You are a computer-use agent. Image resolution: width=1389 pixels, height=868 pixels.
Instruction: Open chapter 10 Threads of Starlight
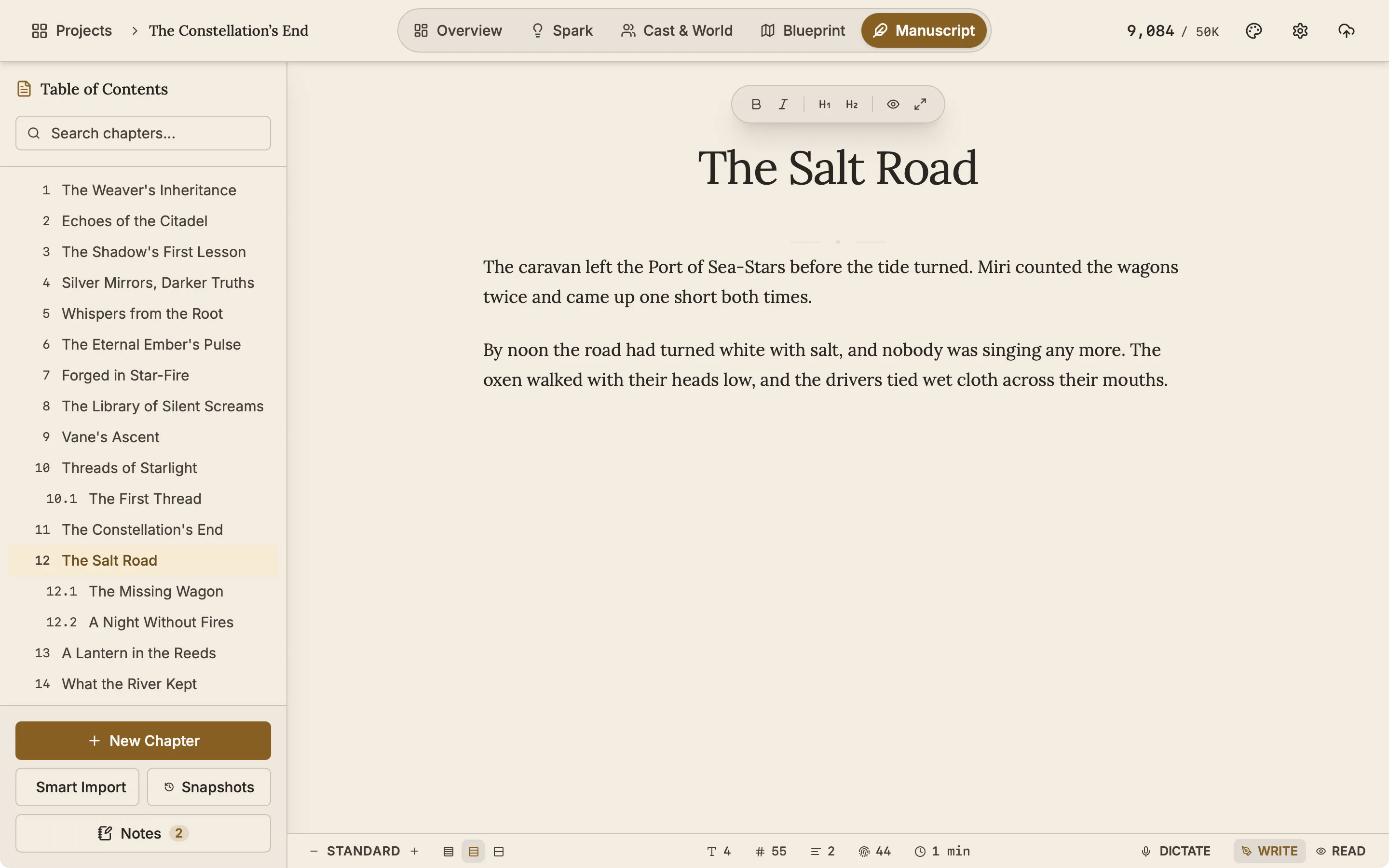point(143,468)
